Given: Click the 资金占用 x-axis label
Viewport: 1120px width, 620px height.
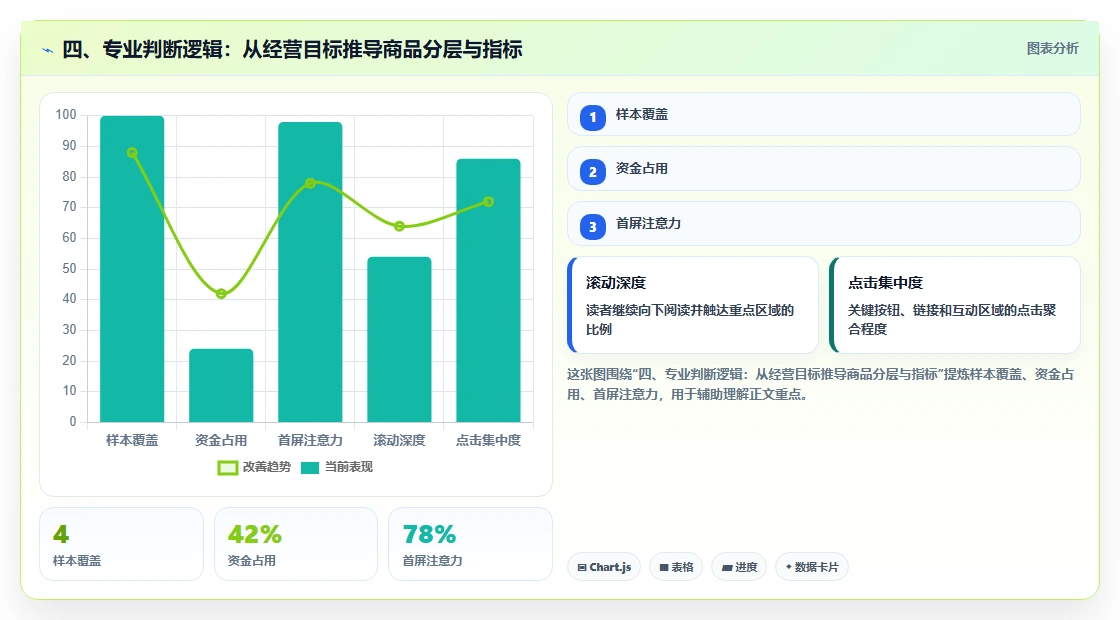Looking at the screenshot, I should coord(221,441).
